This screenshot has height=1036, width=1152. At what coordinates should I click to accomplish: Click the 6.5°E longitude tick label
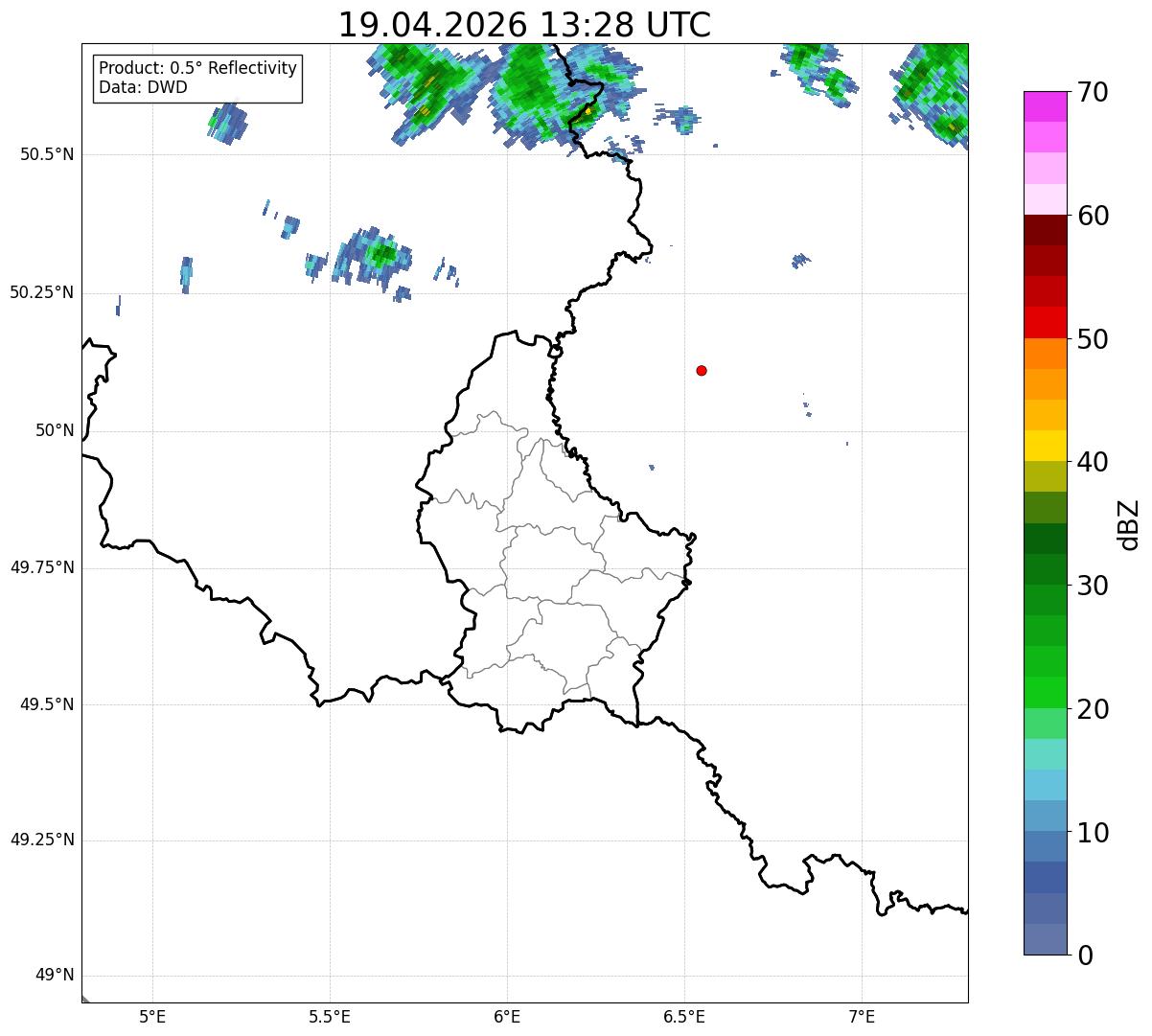coord(684,1016)
